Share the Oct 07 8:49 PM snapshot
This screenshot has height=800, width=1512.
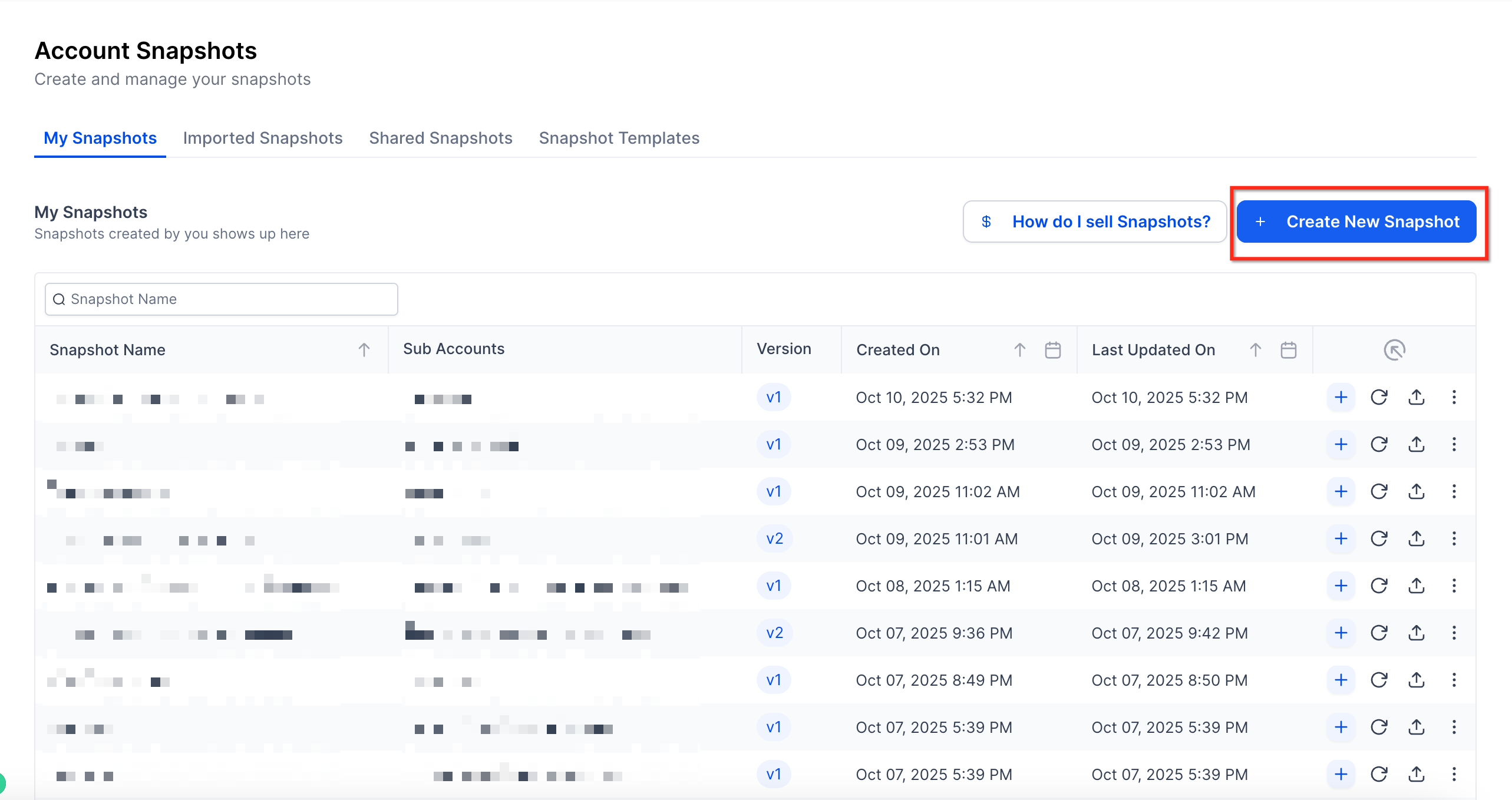1417,680
